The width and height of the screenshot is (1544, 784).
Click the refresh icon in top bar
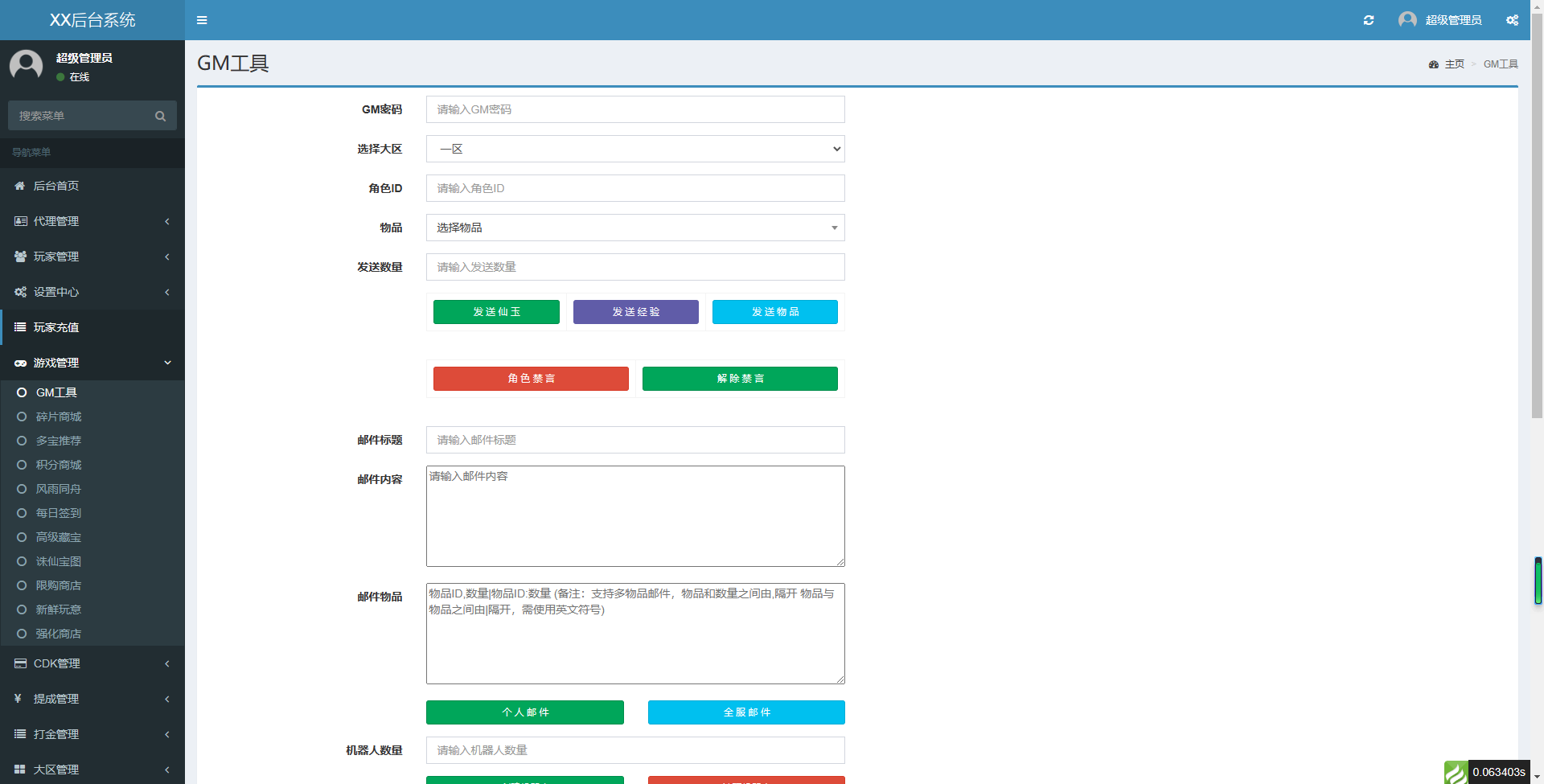tap(1369, 20)
